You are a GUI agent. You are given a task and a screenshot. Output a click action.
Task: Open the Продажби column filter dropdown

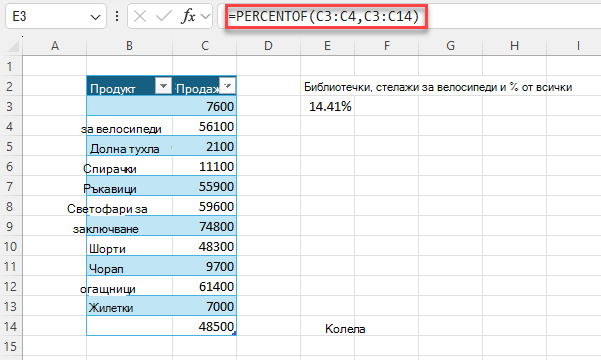227,85
